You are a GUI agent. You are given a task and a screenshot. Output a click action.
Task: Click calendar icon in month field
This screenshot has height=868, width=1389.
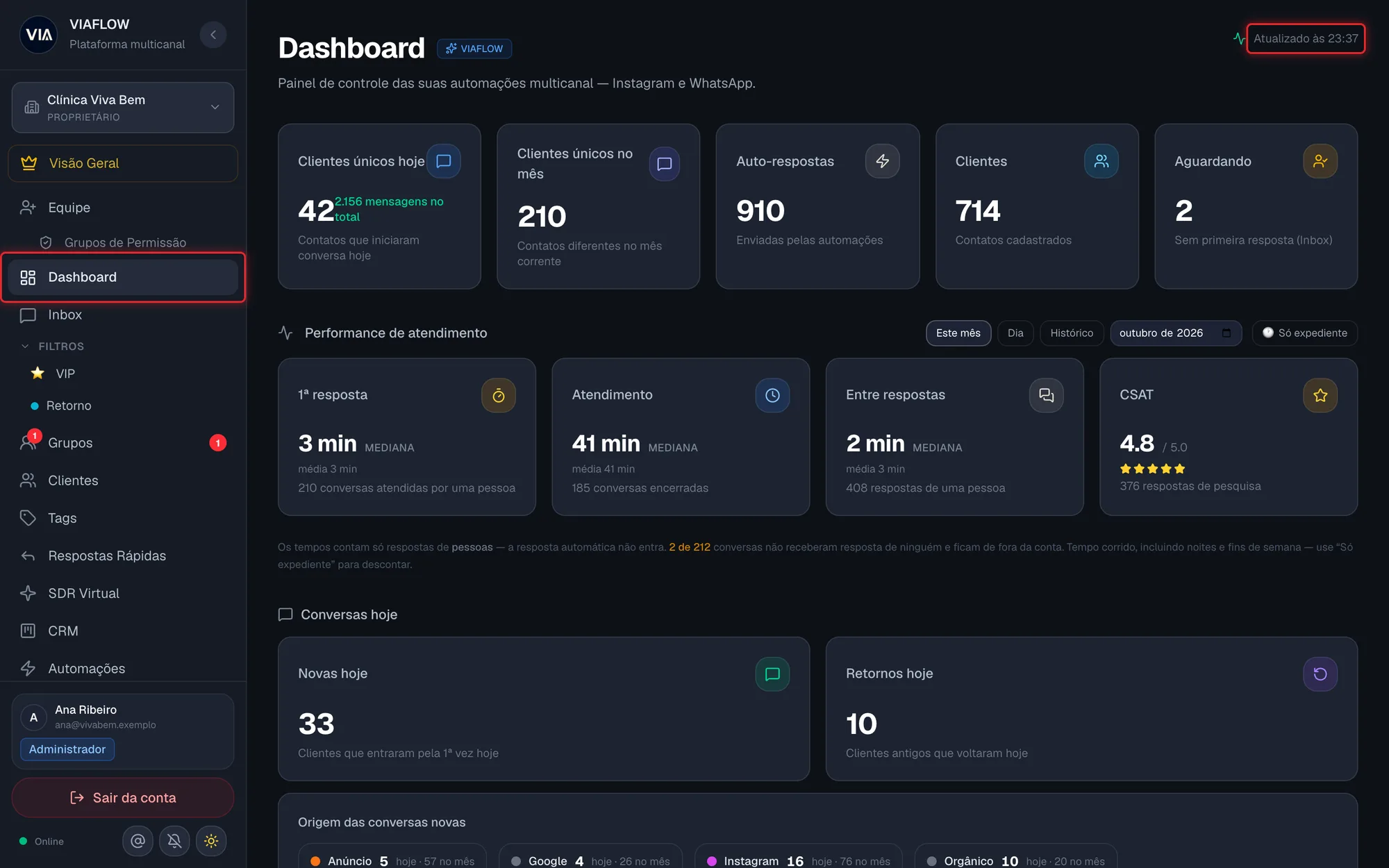tap(1226, 333)
